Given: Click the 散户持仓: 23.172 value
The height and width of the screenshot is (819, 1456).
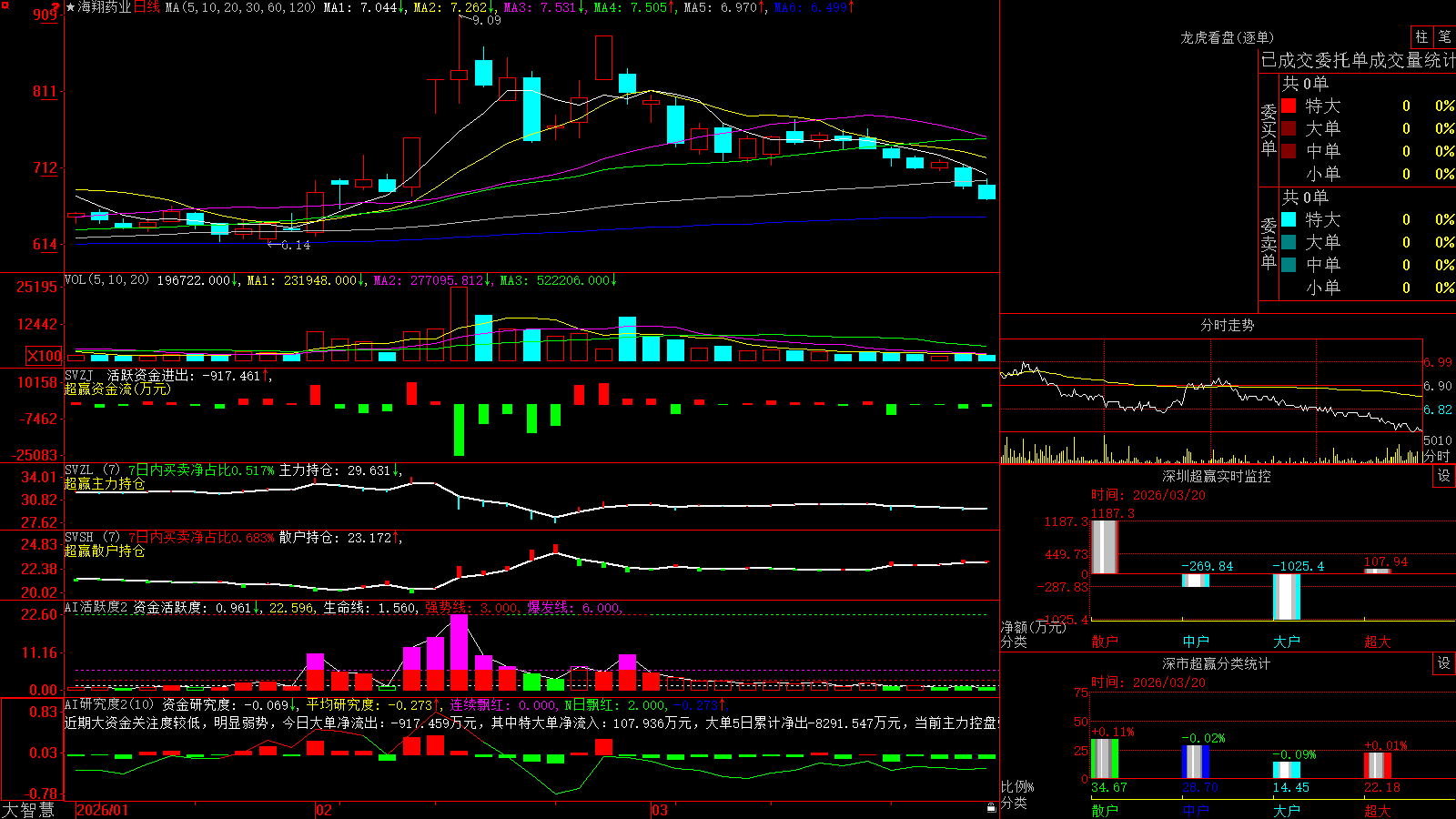Looking at the screenshot, I should pos(335,538).
